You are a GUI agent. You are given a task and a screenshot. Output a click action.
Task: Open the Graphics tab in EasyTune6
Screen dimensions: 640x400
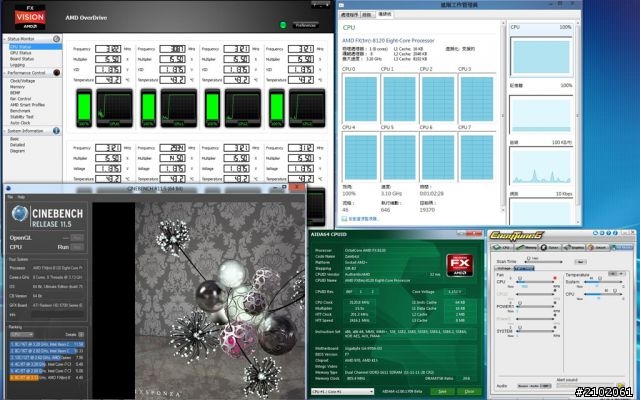point(574,247)
